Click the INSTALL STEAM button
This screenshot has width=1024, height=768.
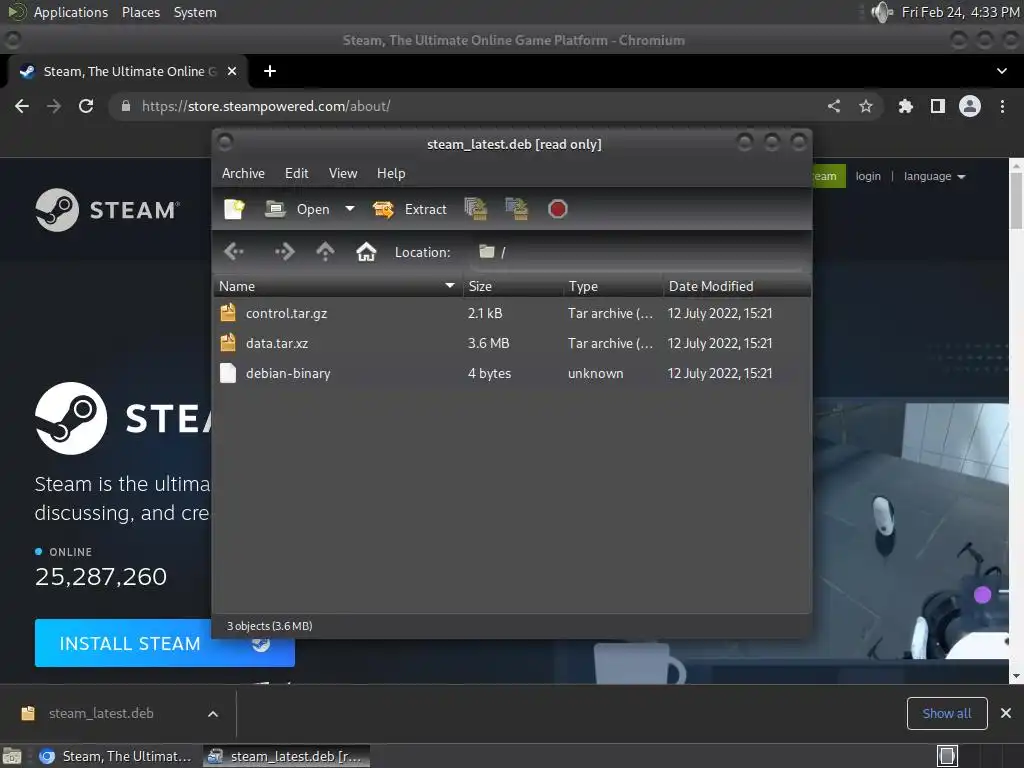165,643
